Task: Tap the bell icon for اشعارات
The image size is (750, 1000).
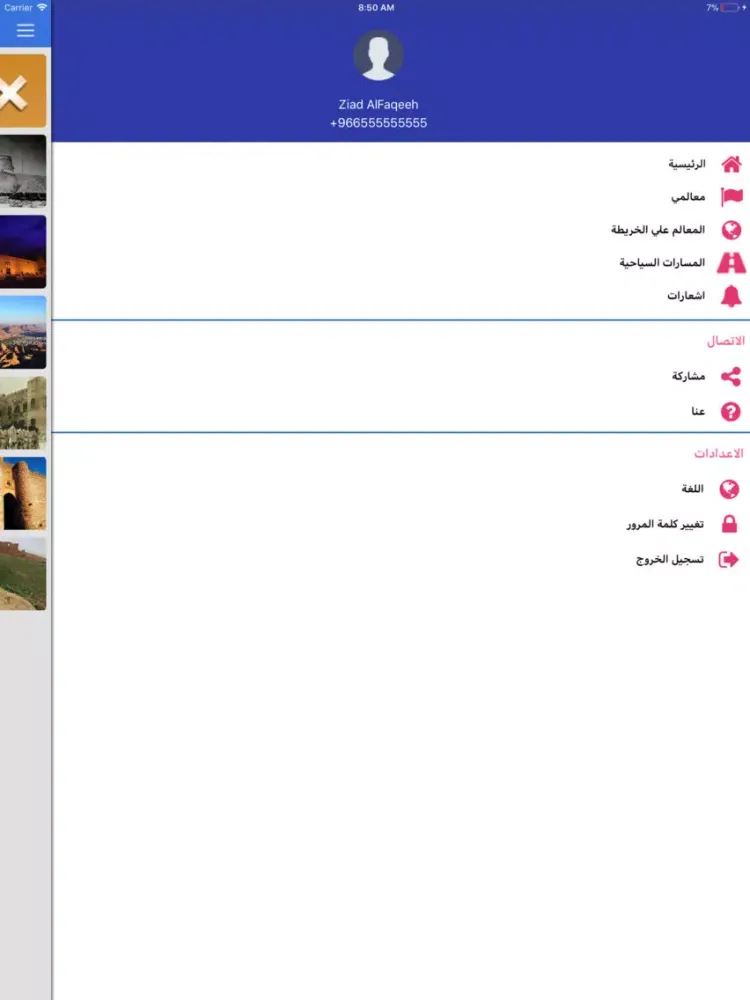Action: [731, 296]
